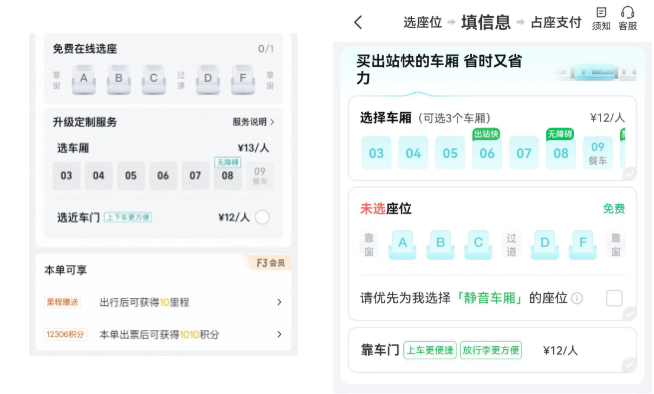Click the ¥13/人 price in 选车厢
The height and width of the screenshot is (394, 654).
point(253,148)
